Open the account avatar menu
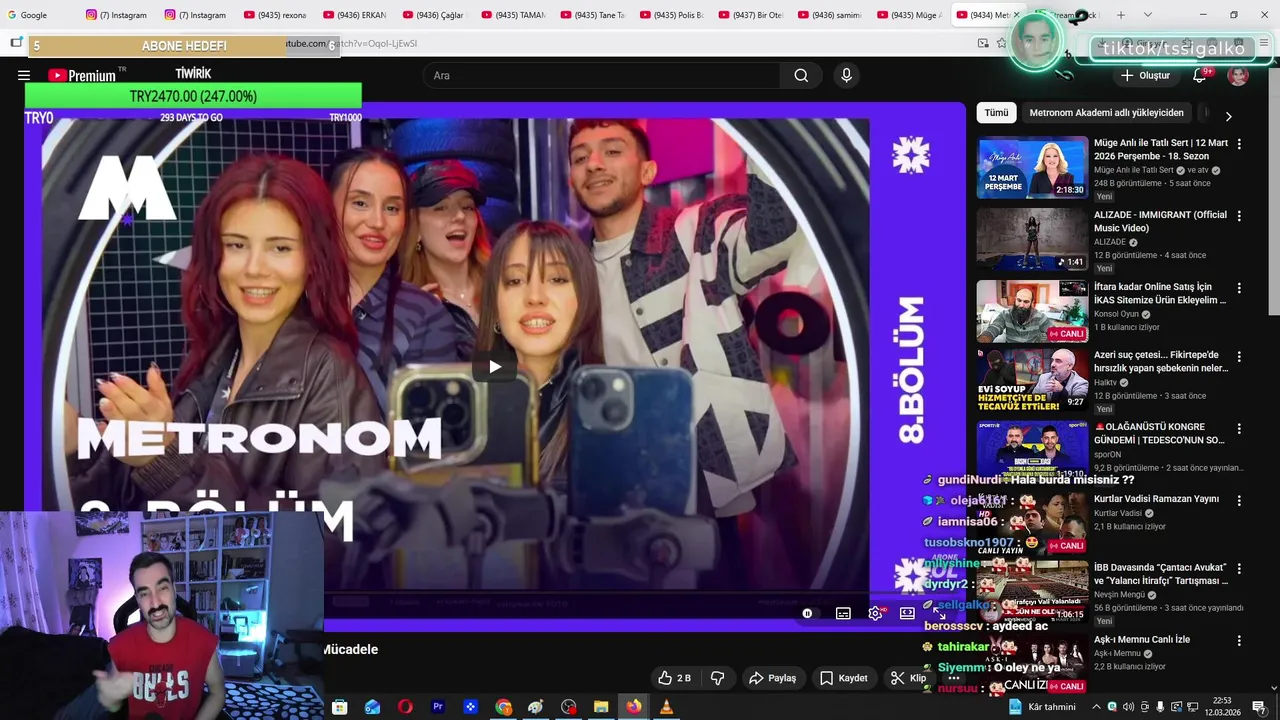The width and height of the screenshot is (1280, 720). [x=1238, y=75]
